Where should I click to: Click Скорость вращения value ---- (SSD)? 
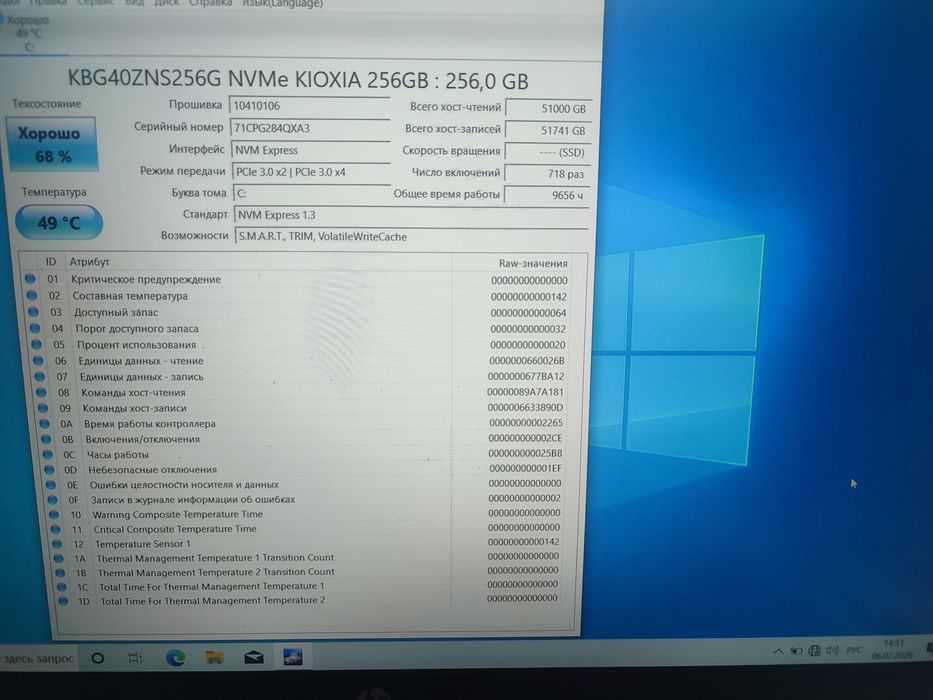click(548, 152)
